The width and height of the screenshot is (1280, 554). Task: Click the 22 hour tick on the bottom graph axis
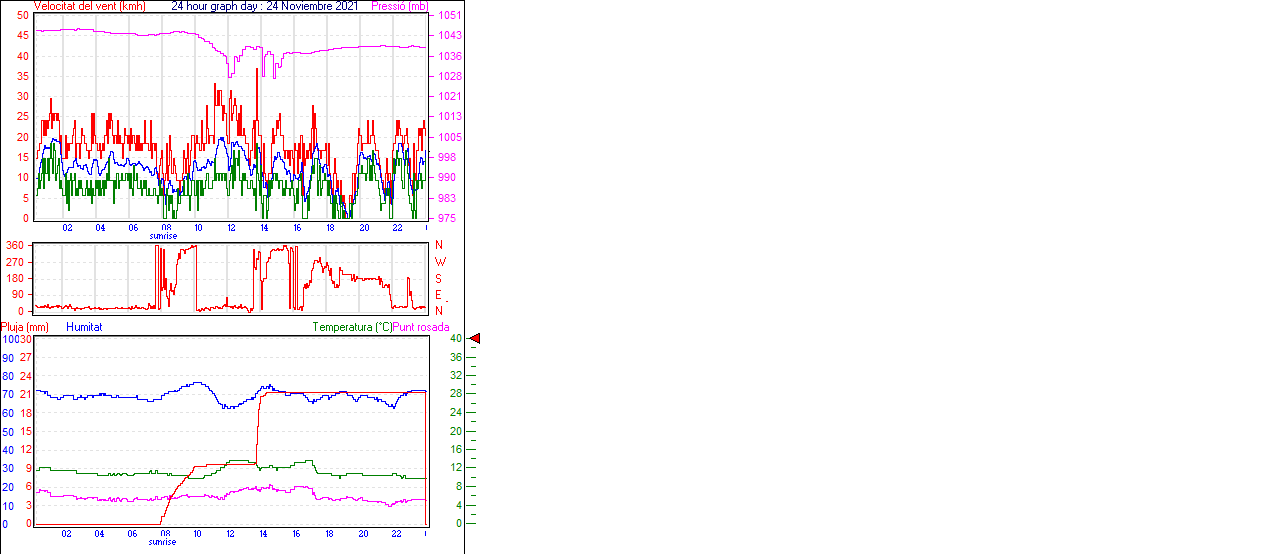click(397, 534)
